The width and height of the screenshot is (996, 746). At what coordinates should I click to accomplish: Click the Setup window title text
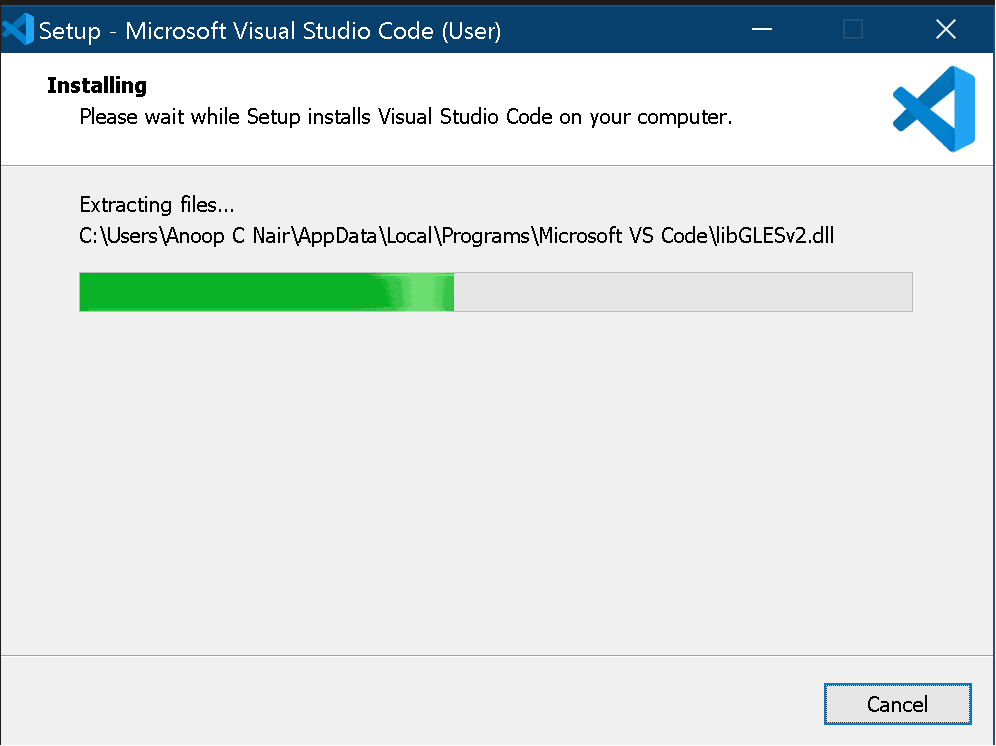pyautogui.click(x=270, y=31)
